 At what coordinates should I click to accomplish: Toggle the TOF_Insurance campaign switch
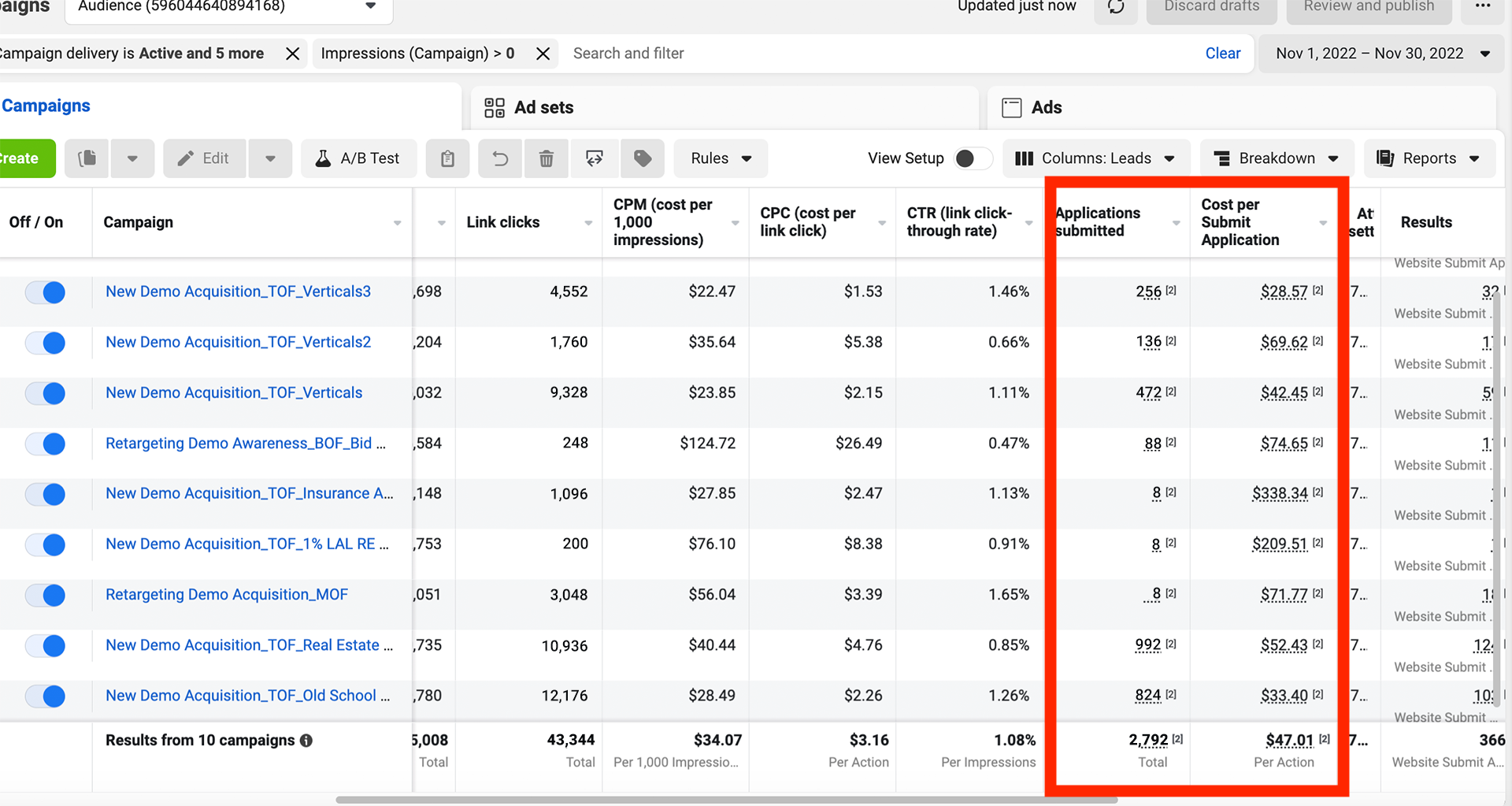(45, 494)
